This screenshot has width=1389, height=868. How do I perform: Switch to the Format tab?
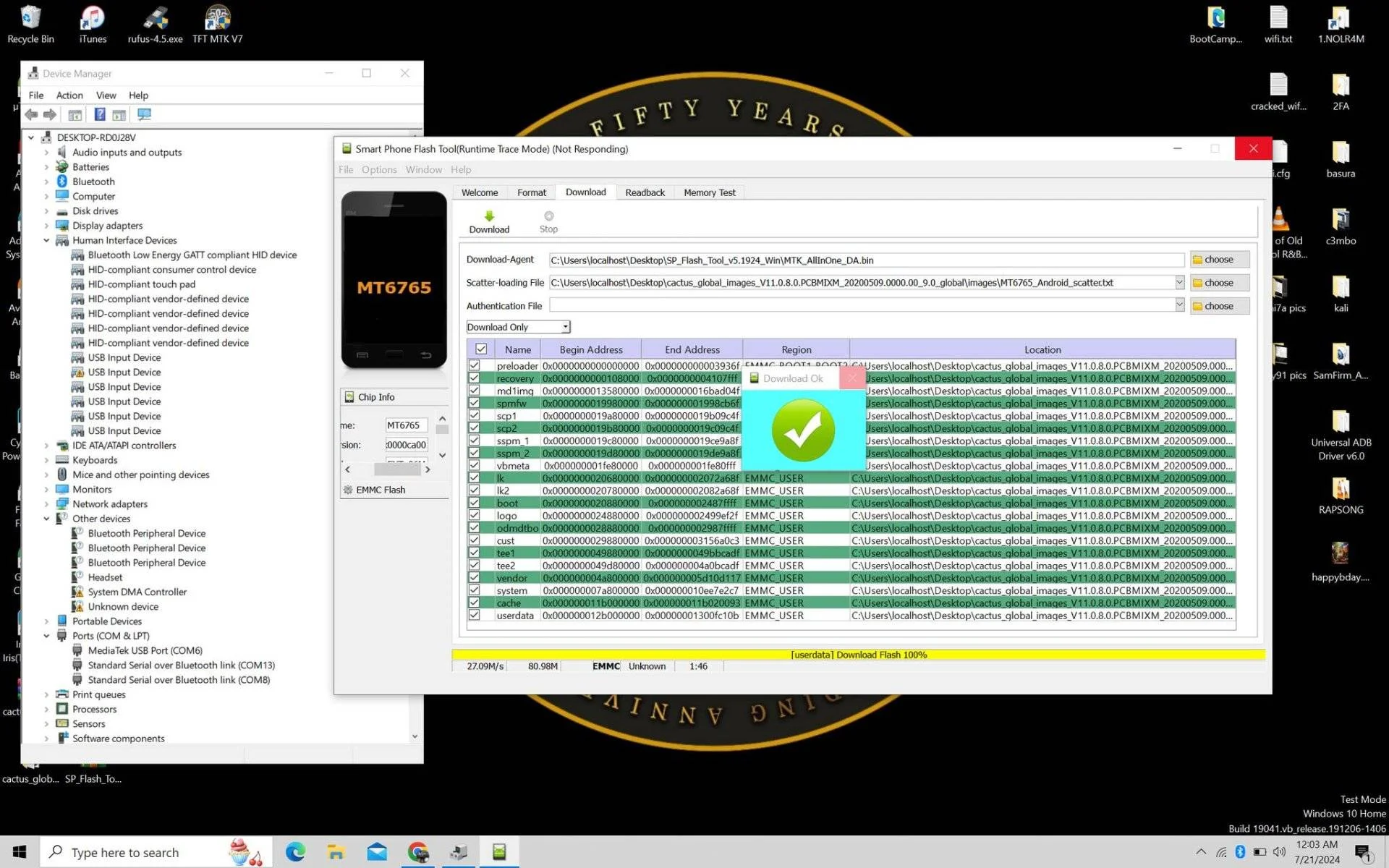point(532,192)
